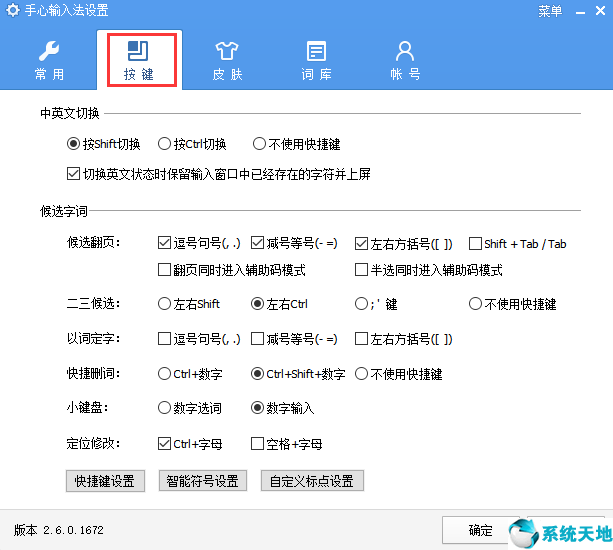Click the 候选翻页: label
This screenshot has width=613, height=550.
(93, 242)
